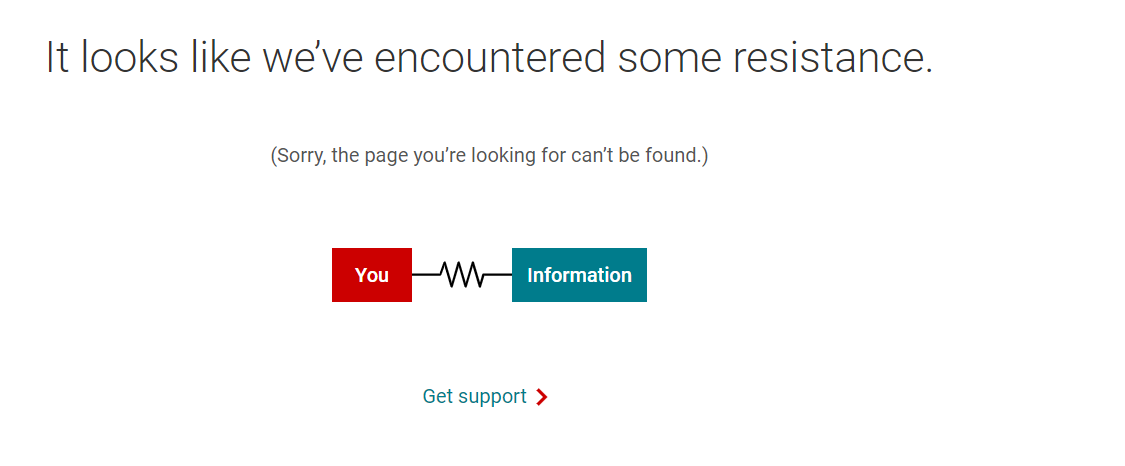1125x466 pixels.
Task: Click the wire between resistor and Information
Action: click(498, 275)
